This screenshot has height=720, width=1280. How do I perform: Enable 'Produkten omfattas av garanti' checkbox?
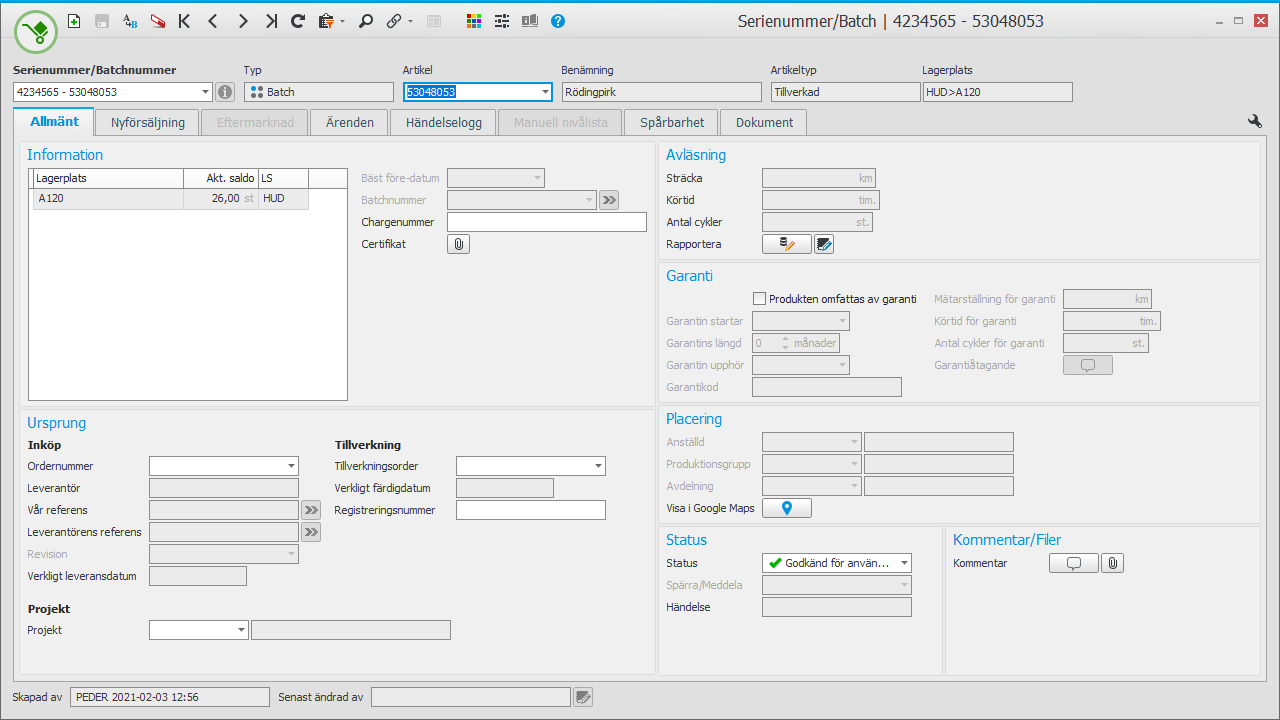(760, 299)
